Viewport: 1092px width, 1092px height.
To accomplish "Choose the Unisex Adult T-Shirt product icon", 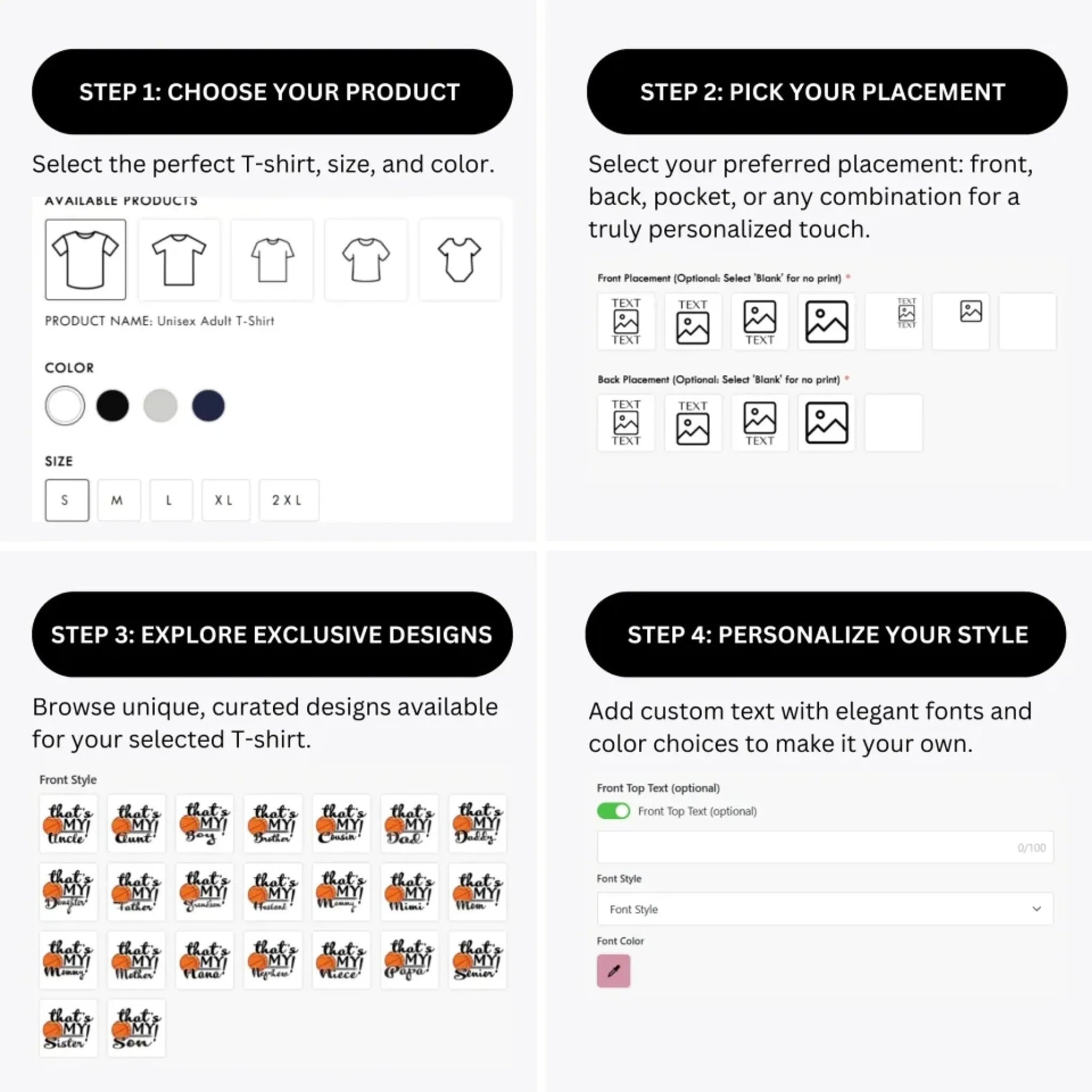I will point(86,260).
